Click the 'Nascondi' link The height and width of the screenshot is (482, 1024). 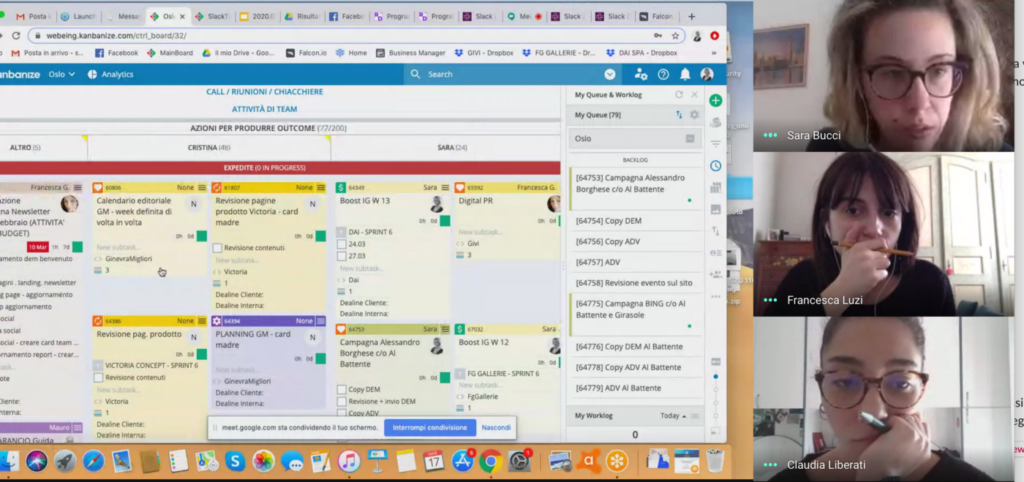[x=496, y=427]
